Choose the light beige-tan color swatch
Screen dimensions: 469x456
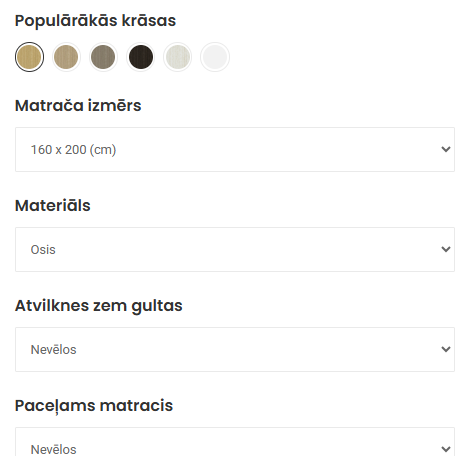point(66,57)
